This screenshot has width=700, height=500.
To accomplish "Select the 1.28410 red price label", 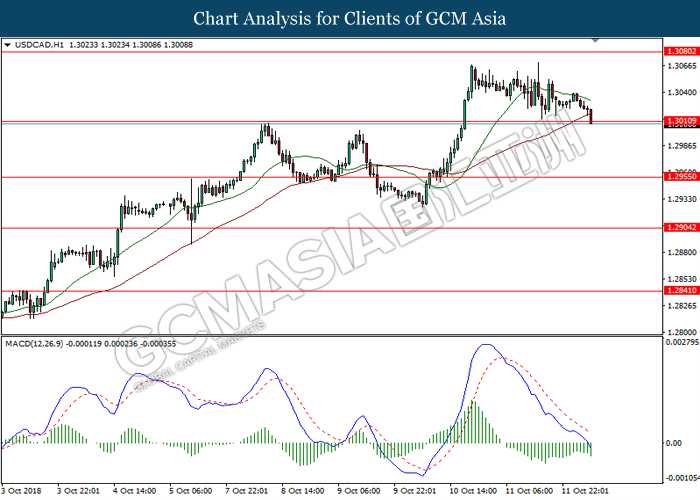I will (x=681, y=291).
